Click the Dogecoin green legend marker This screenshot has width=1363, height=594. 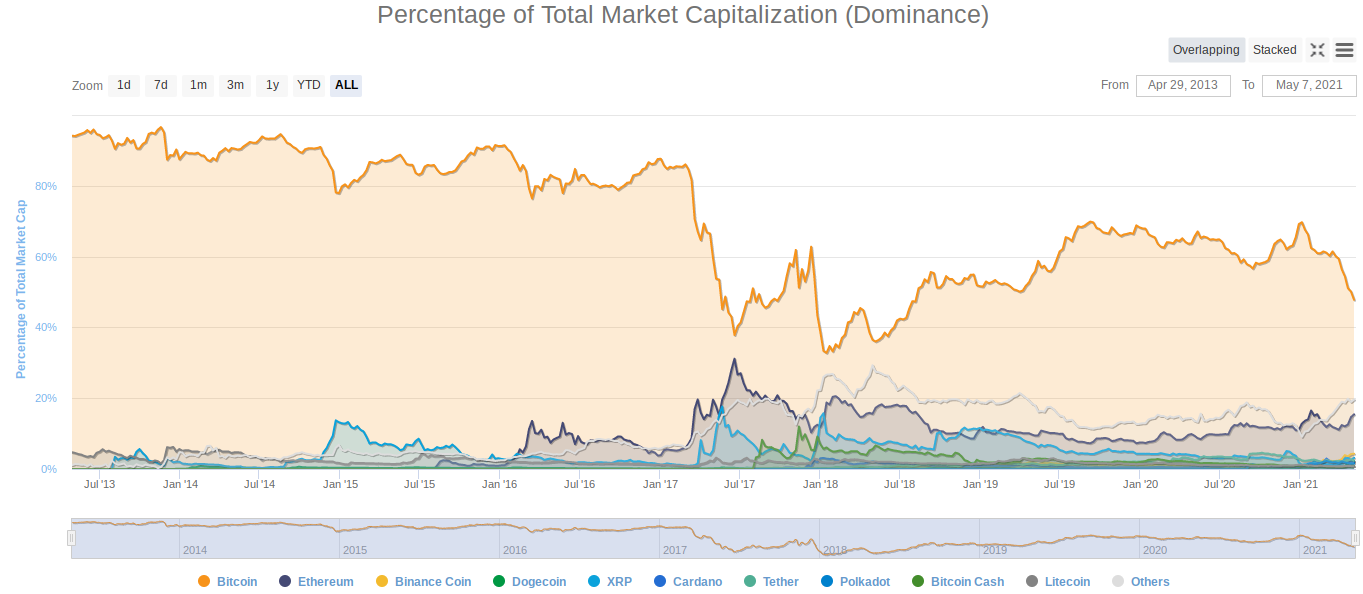(499, 581)
